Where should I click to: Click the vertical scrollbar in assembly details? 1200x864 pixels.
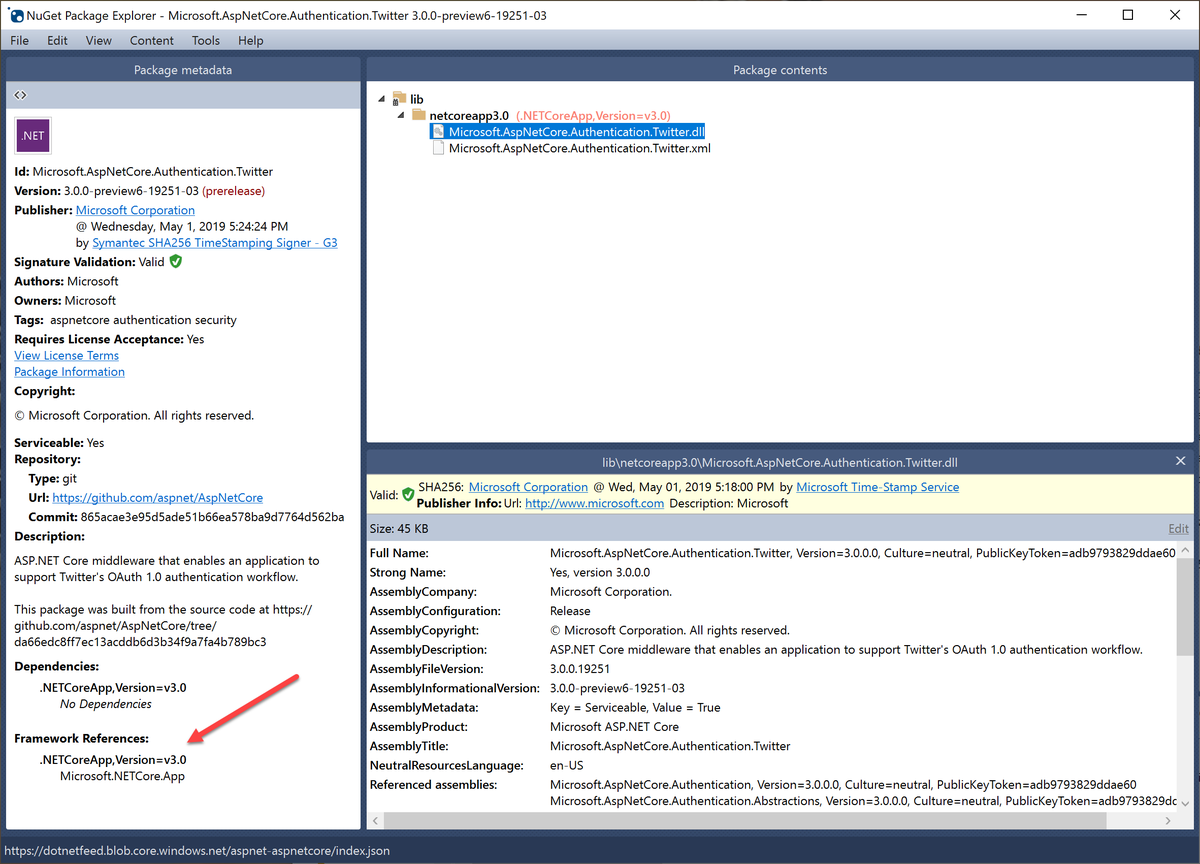pyautogui.click(x=1184, y=605)
